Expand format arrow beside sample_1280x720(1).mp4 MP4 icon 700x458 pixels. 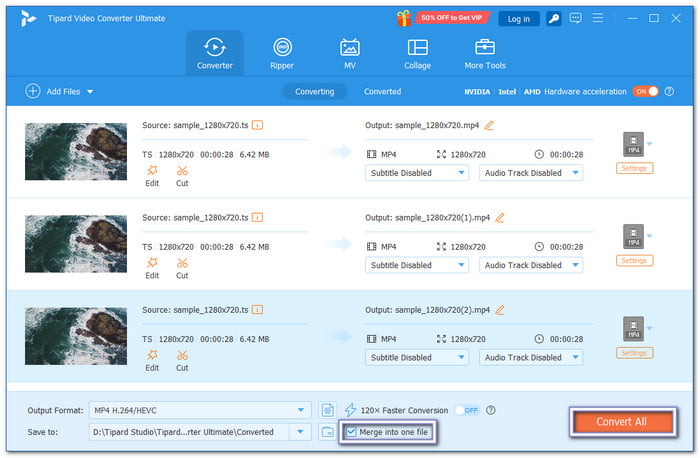(650, 236)
